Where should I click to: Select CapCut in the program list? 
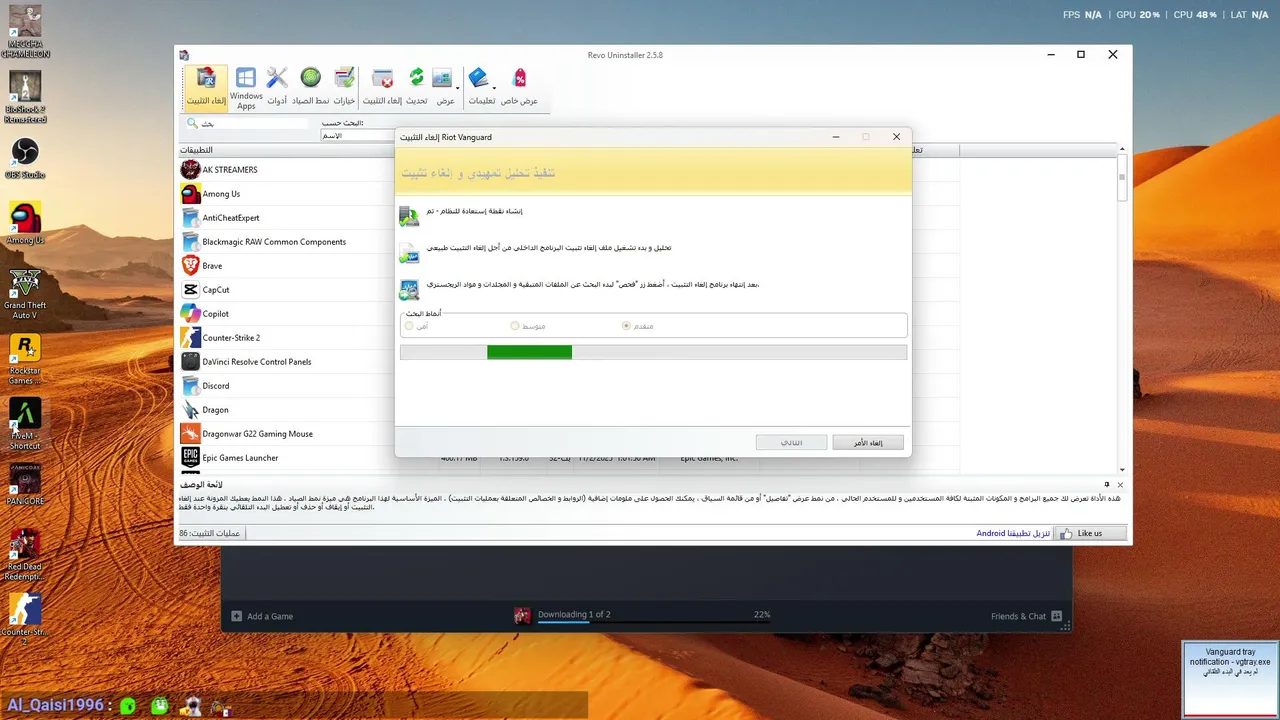coord(286,290)
